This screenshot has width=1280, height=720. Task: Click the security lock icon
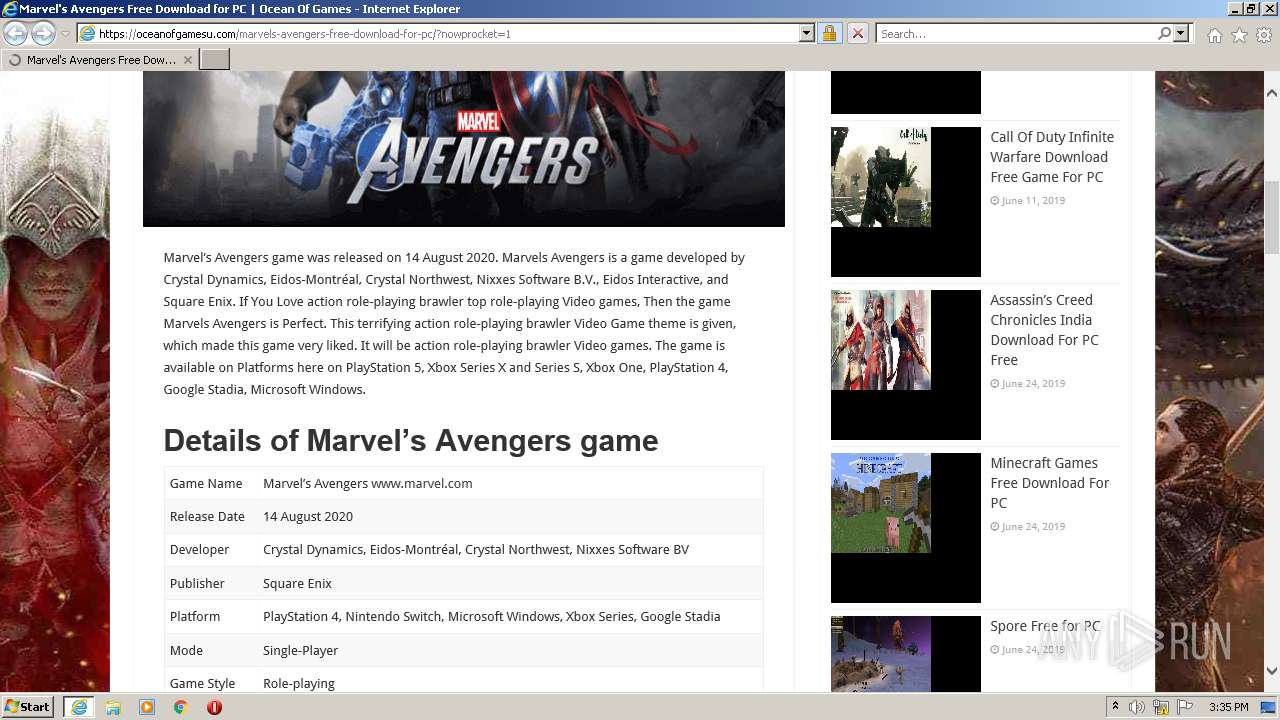coord(829,33)
